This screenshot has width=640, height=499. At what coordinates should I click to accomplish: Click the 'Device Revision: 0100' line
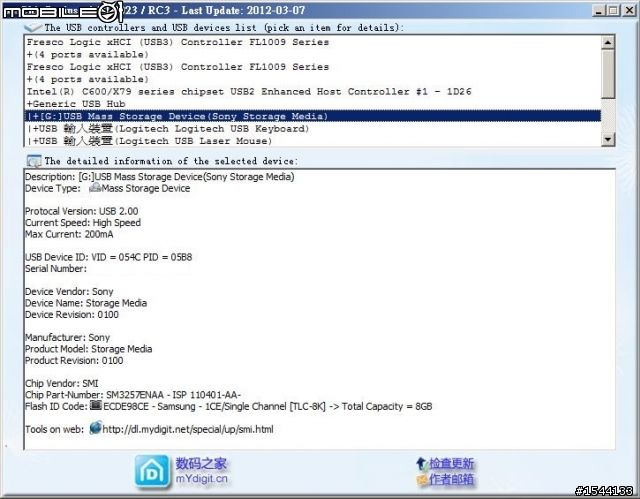point(72,315)
